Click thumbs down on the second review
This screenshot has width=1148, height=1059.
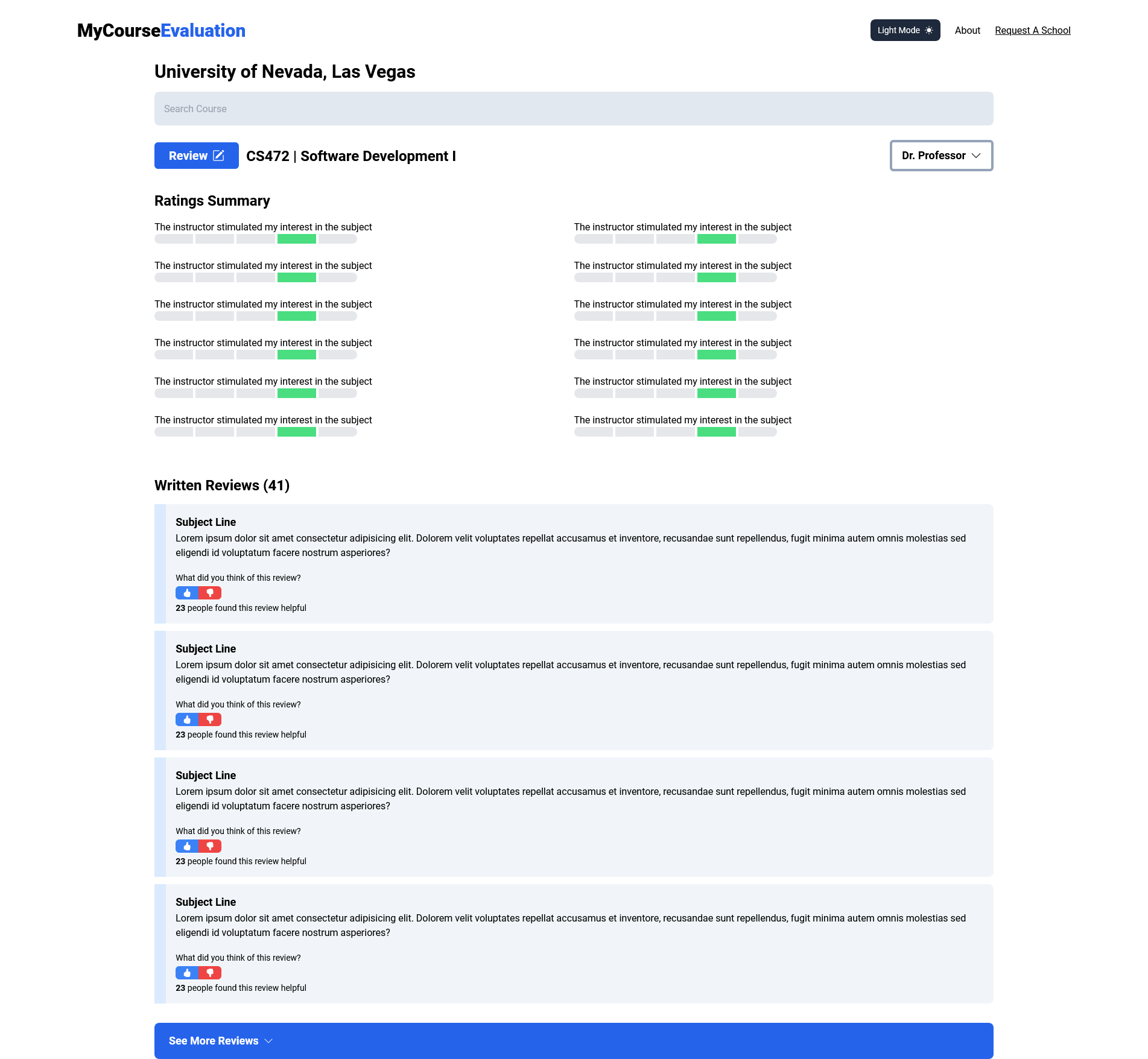210,719
